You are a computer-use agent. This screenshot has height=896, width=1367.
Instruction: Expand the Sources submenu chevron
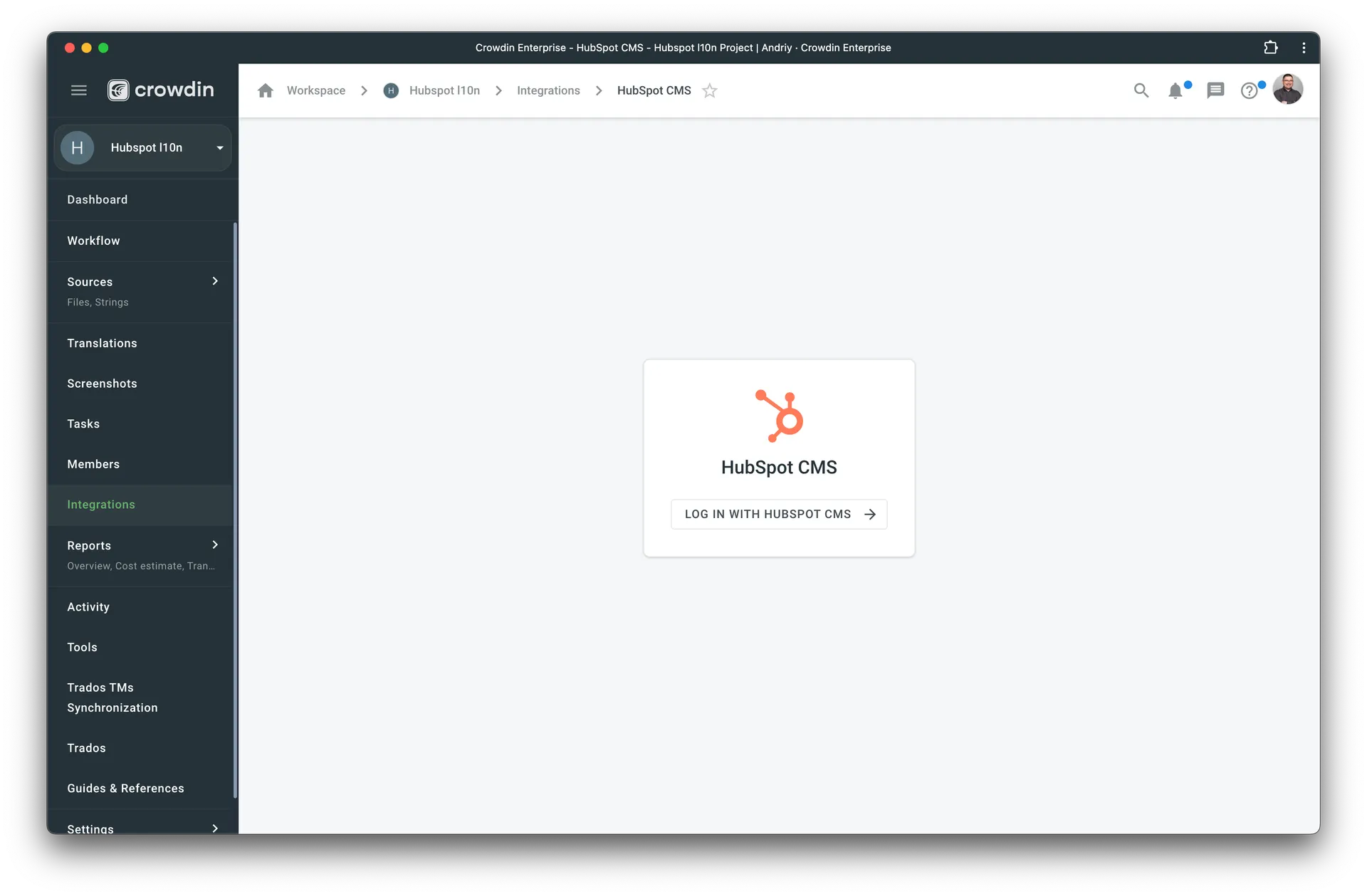pos(215,281)
